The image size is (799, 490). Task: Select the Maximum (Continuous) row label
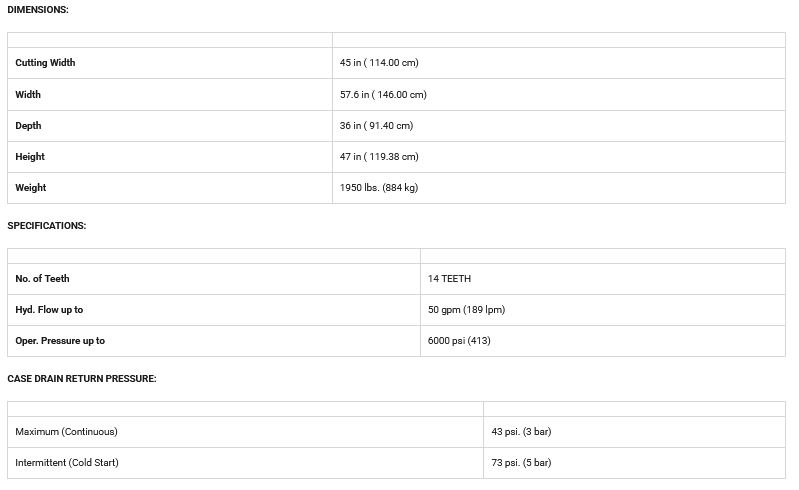66,432
